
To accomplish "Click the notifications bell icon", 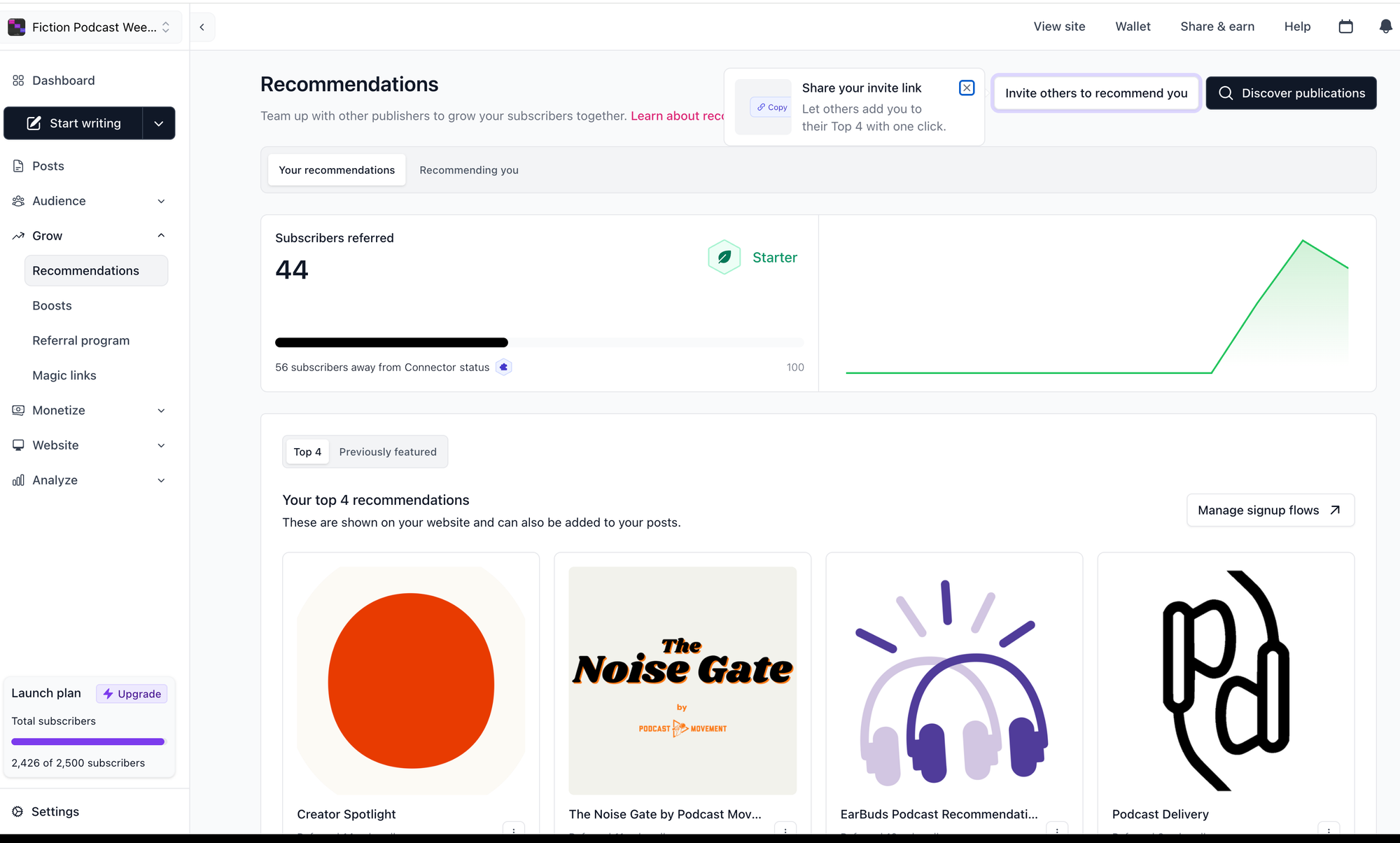I will pyautogui.click(x=1385, y=27).
